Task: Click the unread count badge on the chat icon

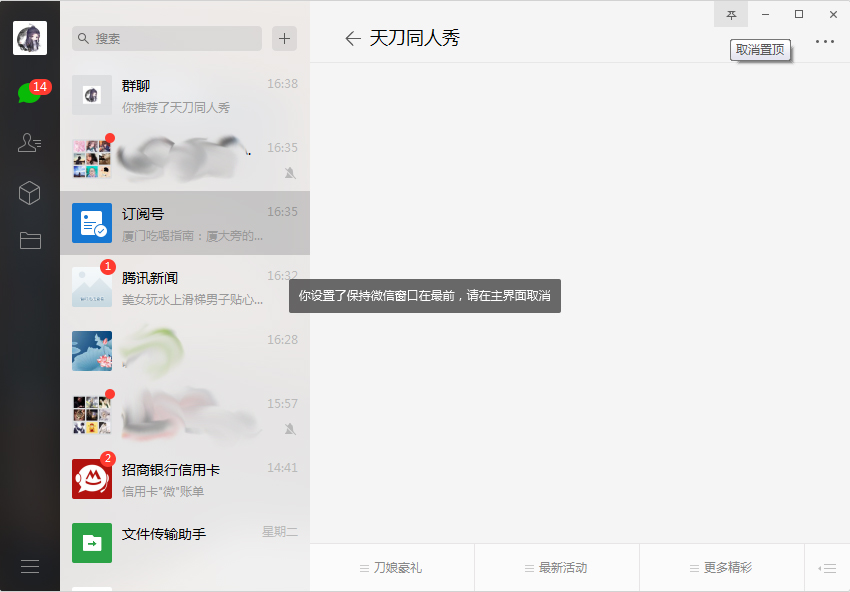Action: [x=40, y=87]
